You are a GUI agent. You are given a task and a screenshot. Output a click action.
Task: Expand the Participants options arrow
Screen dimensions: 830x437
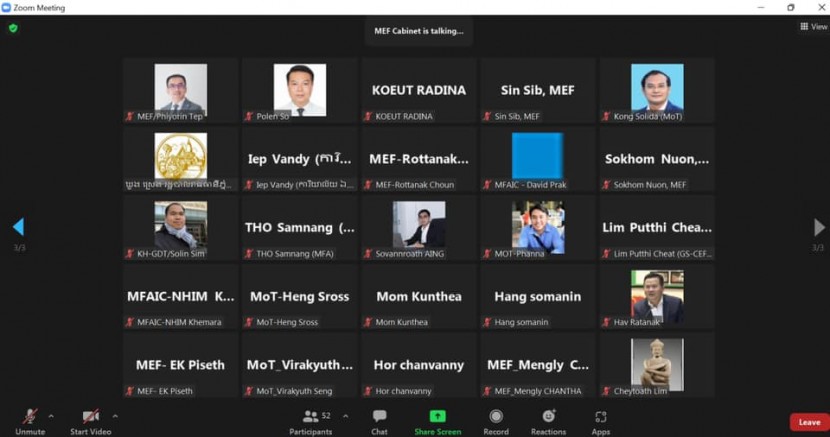click(346, 416)
